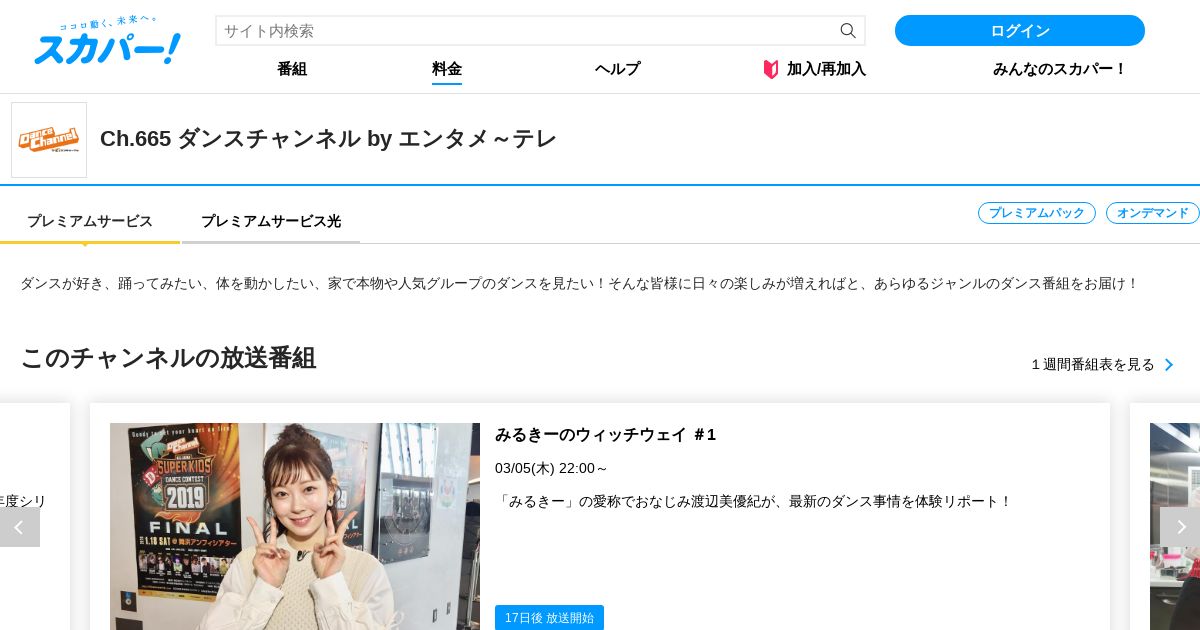Open the 番組 menu
Viewport: 1200px width, 630px height.
coord(292,69)
